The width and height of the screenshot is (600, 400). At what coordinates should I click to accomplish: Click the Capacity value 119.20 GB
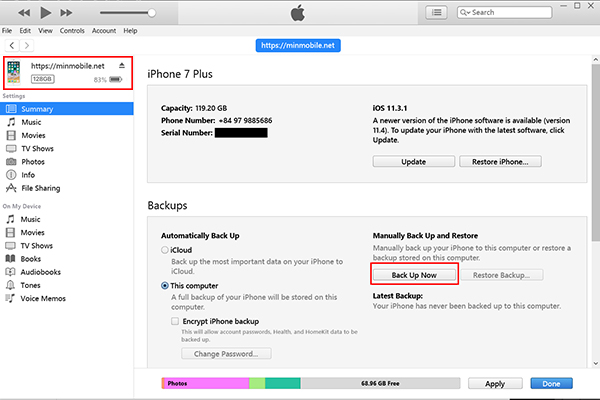coord(211,108)
